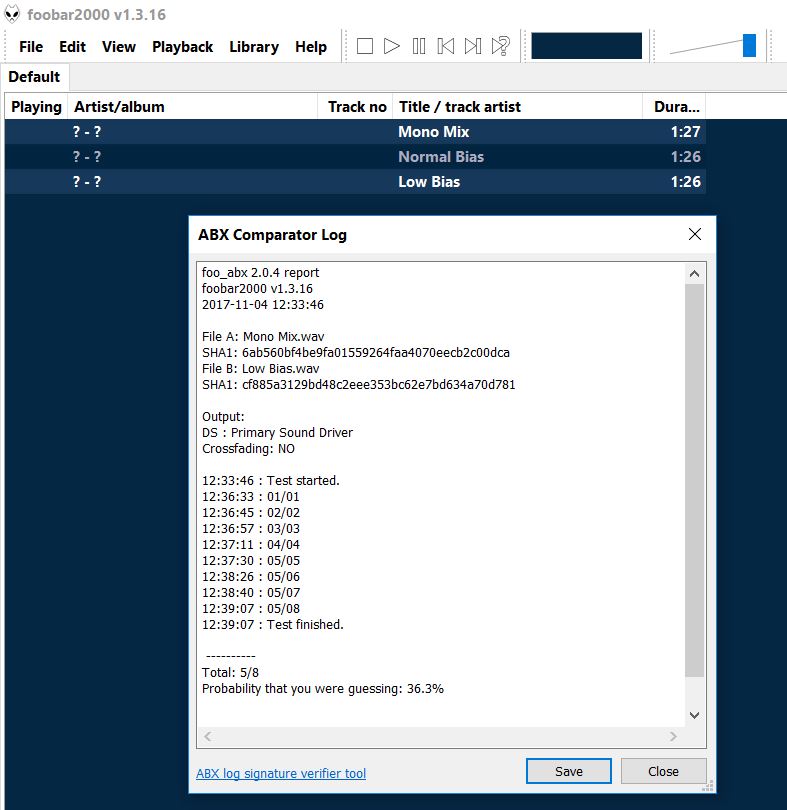Screen dimensions: 787x810
Task: Click the log scroll down arrow
Action: (695, 715)
